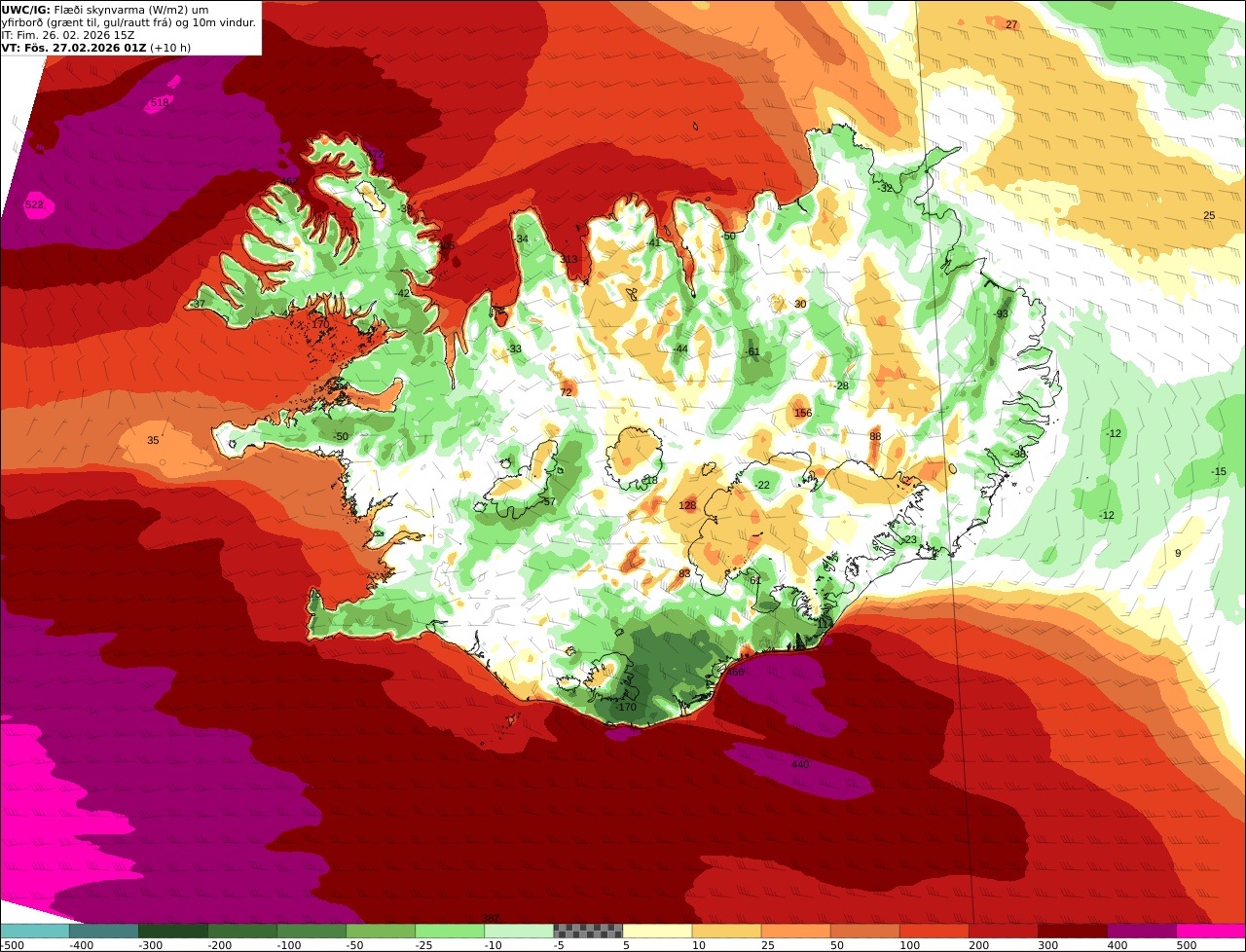
Task: Click the teal -500 to -400 legend swatch
Action: coord(34,931)
